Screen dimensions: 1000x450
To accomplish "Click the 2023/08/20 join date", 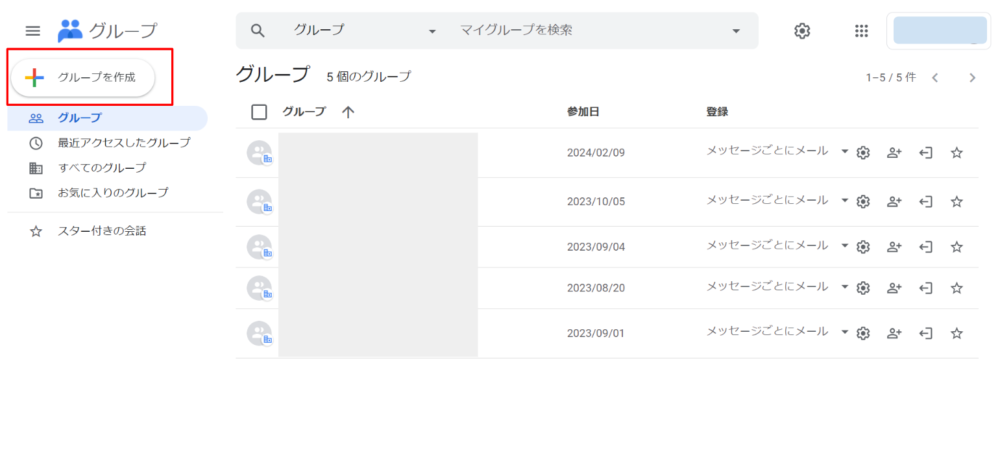I will [596, 288].
